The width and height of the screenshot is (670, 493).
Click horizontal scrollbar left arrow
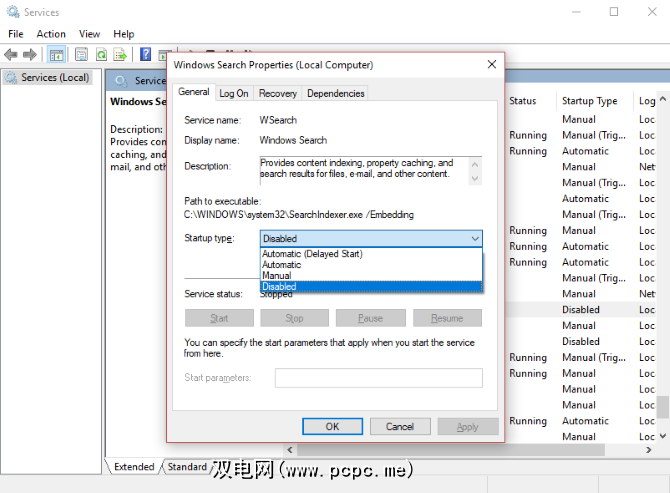(x=290, y=449)
